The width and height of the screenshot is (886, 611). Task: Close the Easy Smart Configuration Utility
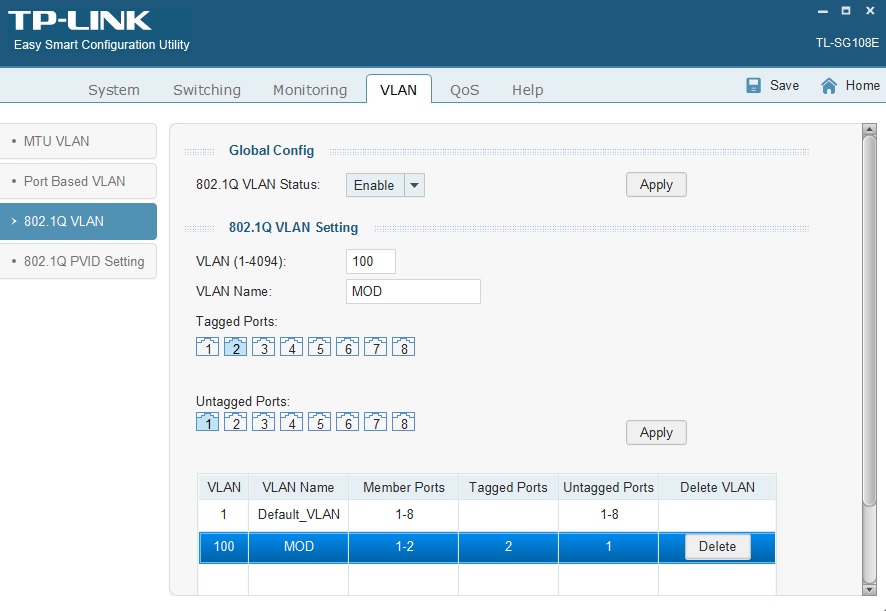click(870, 11)
